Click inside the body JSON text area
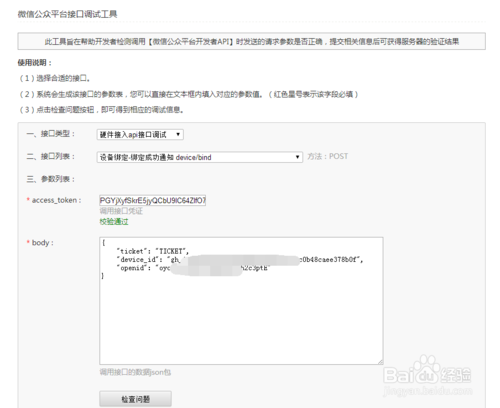Viewport: 500px width, 408px height. [241, 301]
